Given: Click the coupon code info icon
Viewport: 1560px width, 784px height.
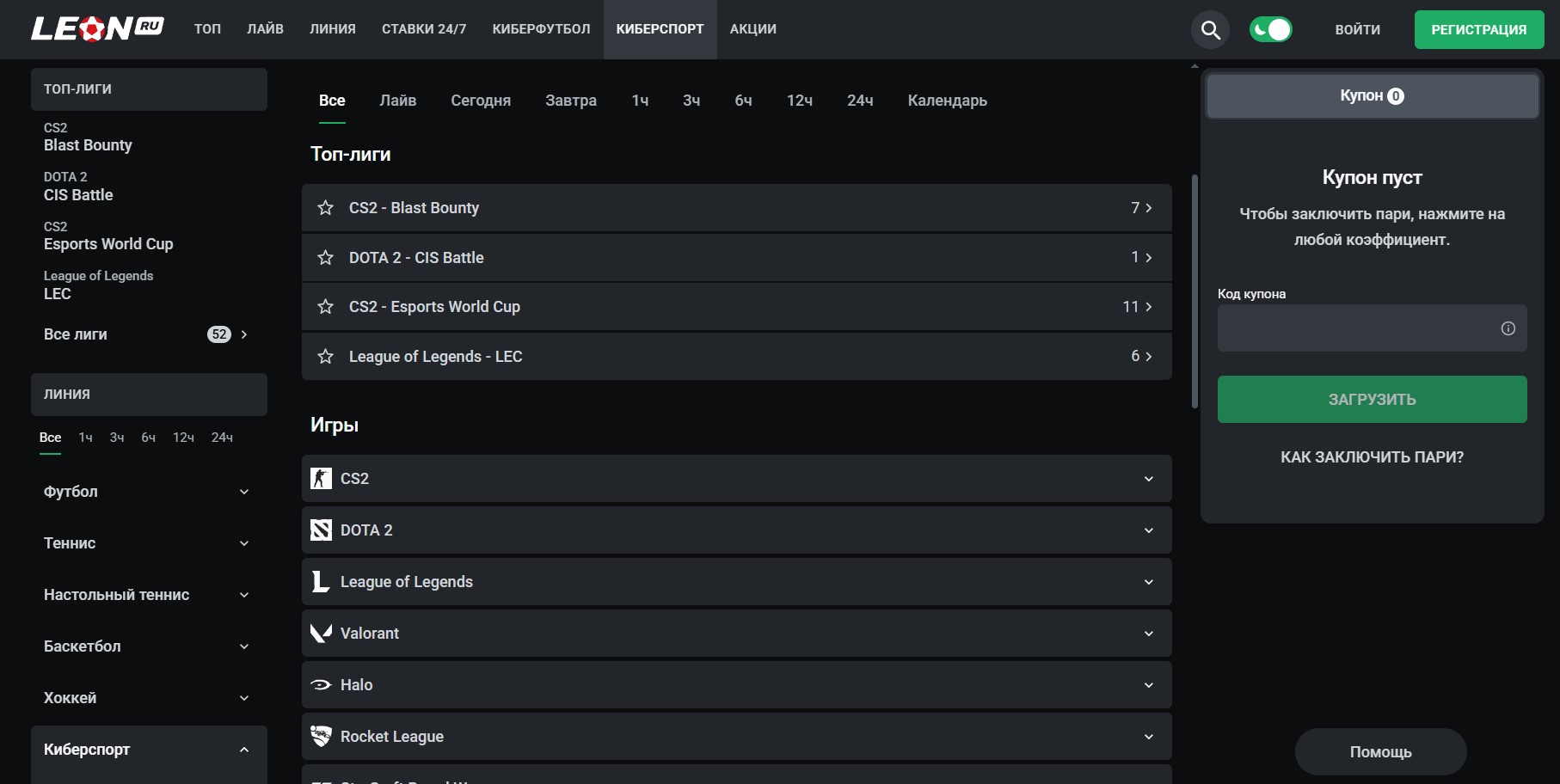Looking at the screenshot, I should point(1508,328).
